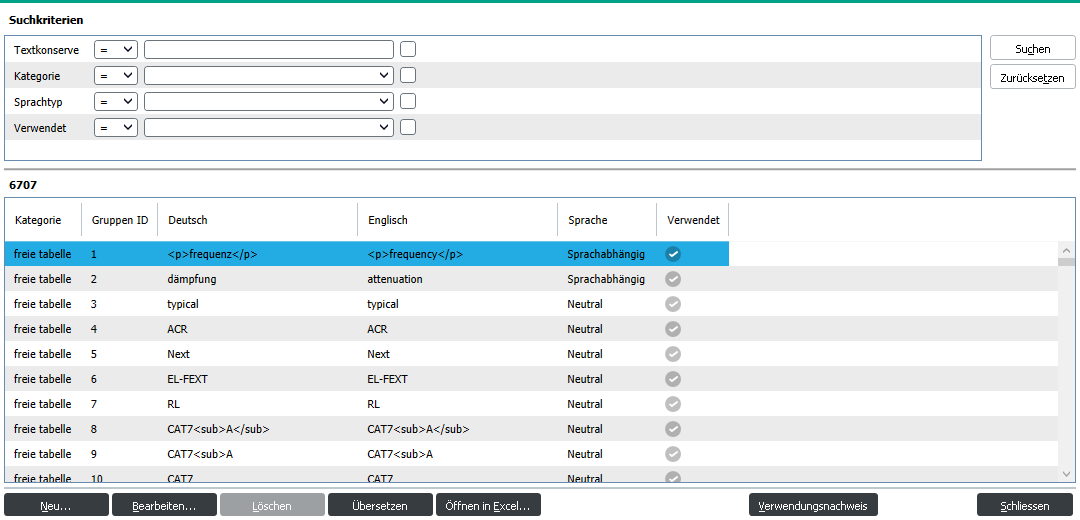The height and width of the screenshot is (520, 1080).
Task: Click the Verwendet check icon for typical row
Action: [x=673, y=304]
